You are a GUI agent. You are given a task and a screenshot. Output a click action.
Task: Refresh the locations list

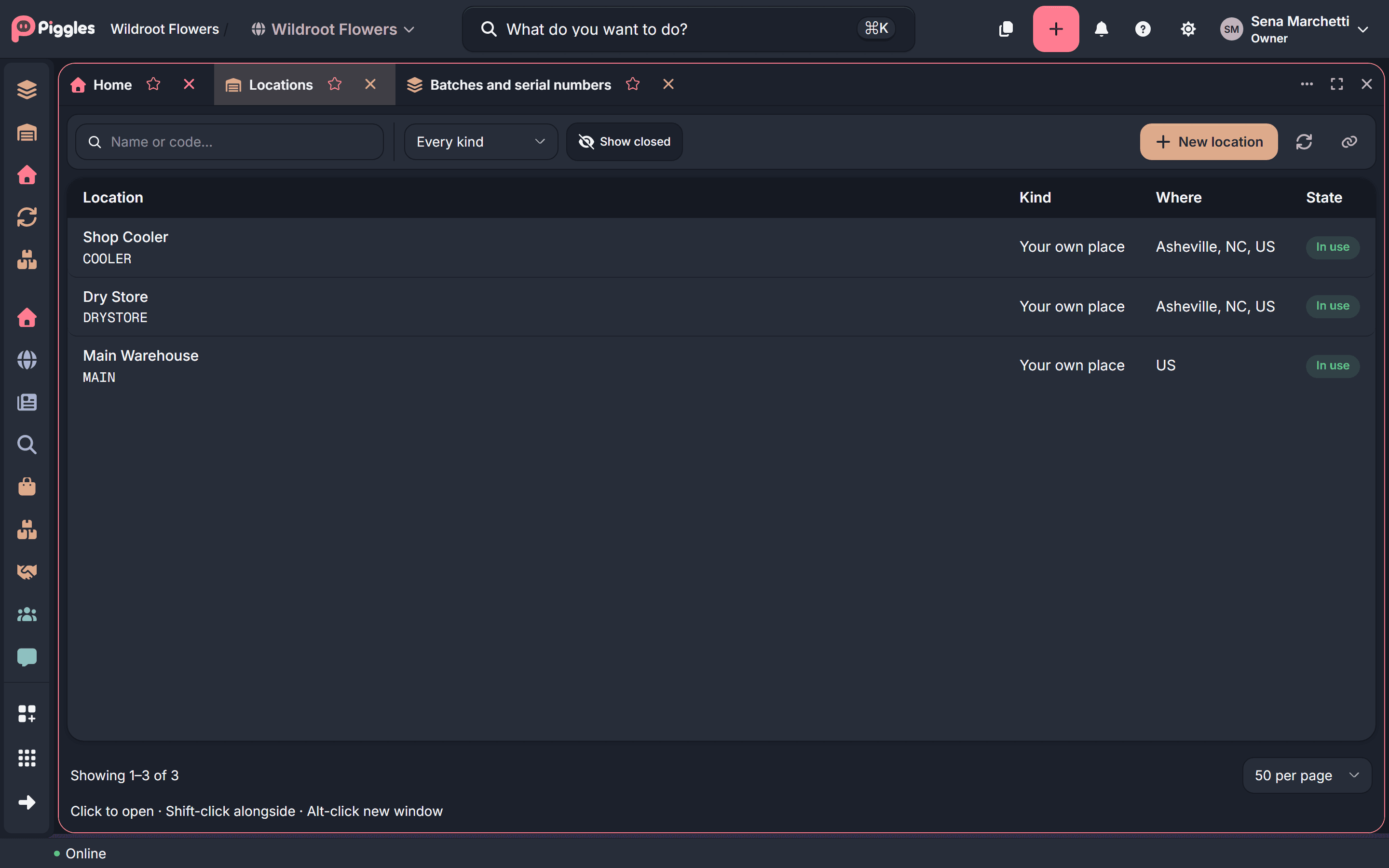pyautogui.click(x=1304, y=142)
